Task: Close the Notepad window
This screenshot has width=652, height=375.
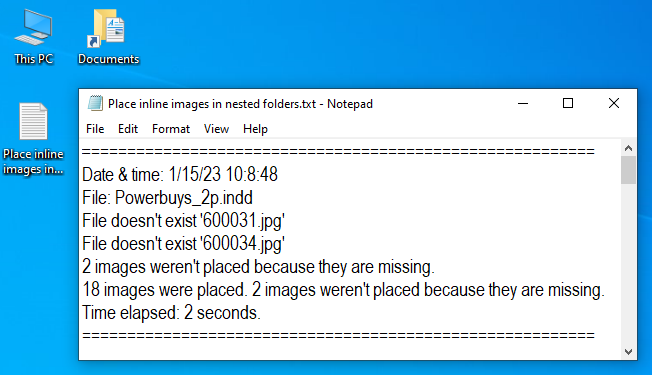Action: 614,103
